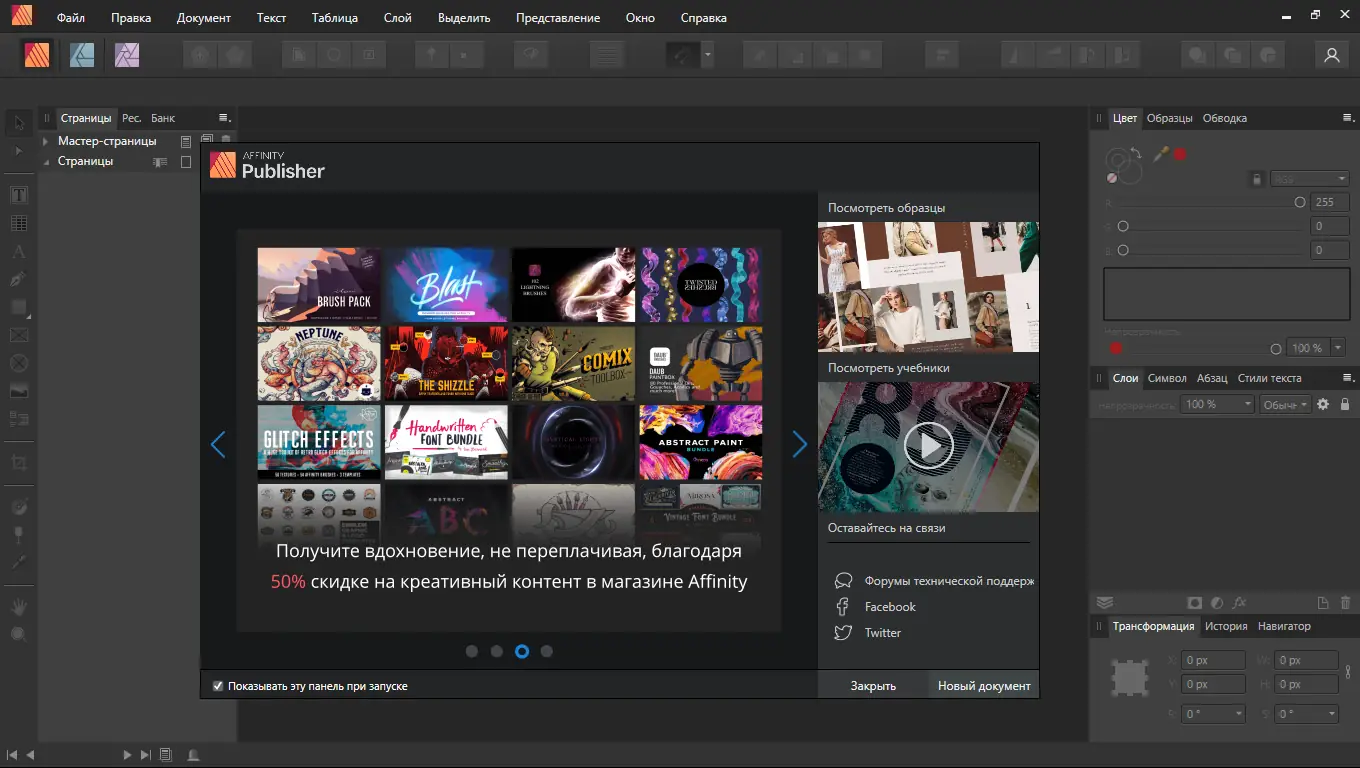Open the samples collage thumbnail
This screenshot has height=768, width=1360.
pos(928,287)
